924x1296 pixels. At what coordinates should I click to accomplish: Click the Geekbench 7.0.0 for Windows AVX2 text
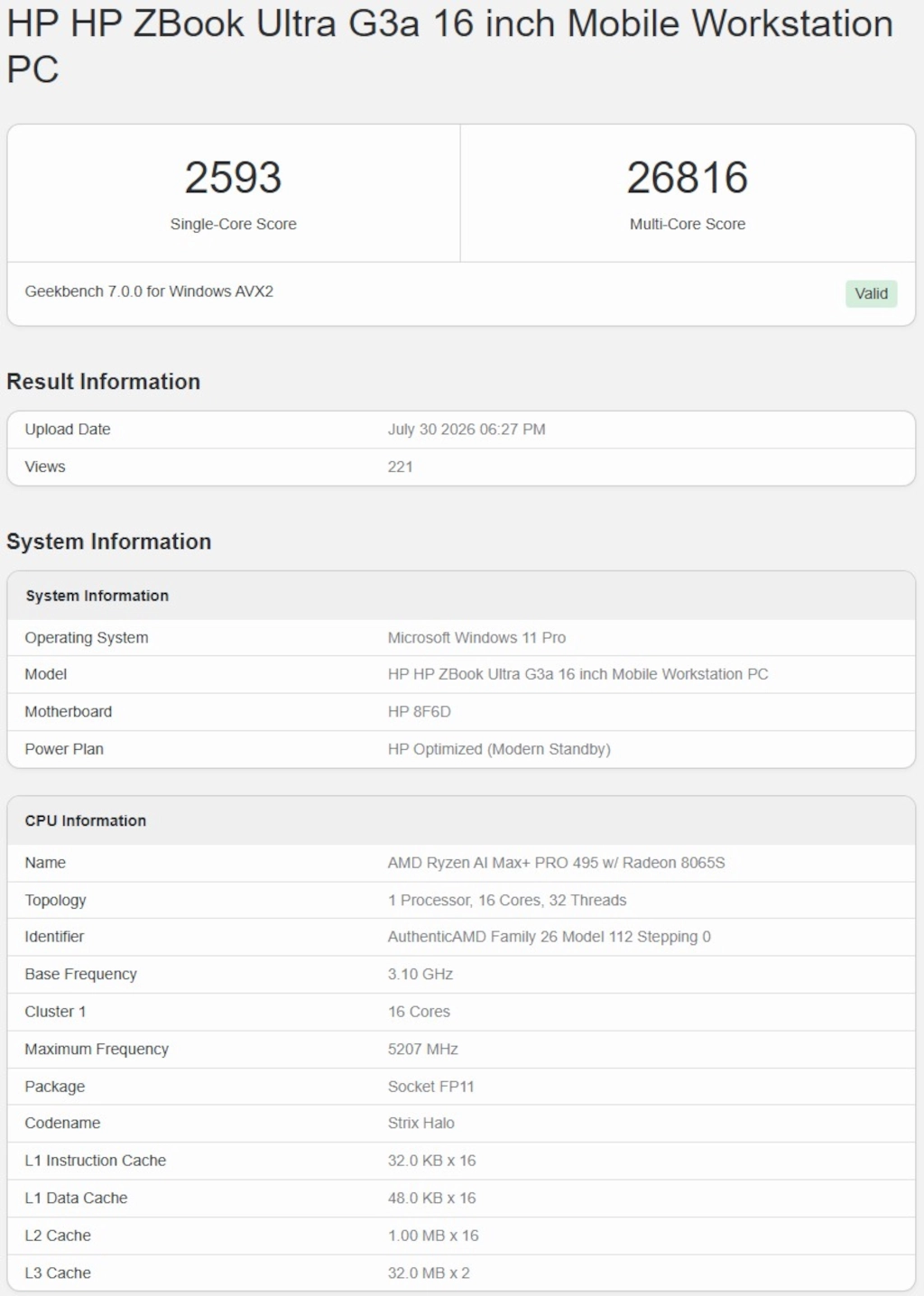tap(149, 292)
